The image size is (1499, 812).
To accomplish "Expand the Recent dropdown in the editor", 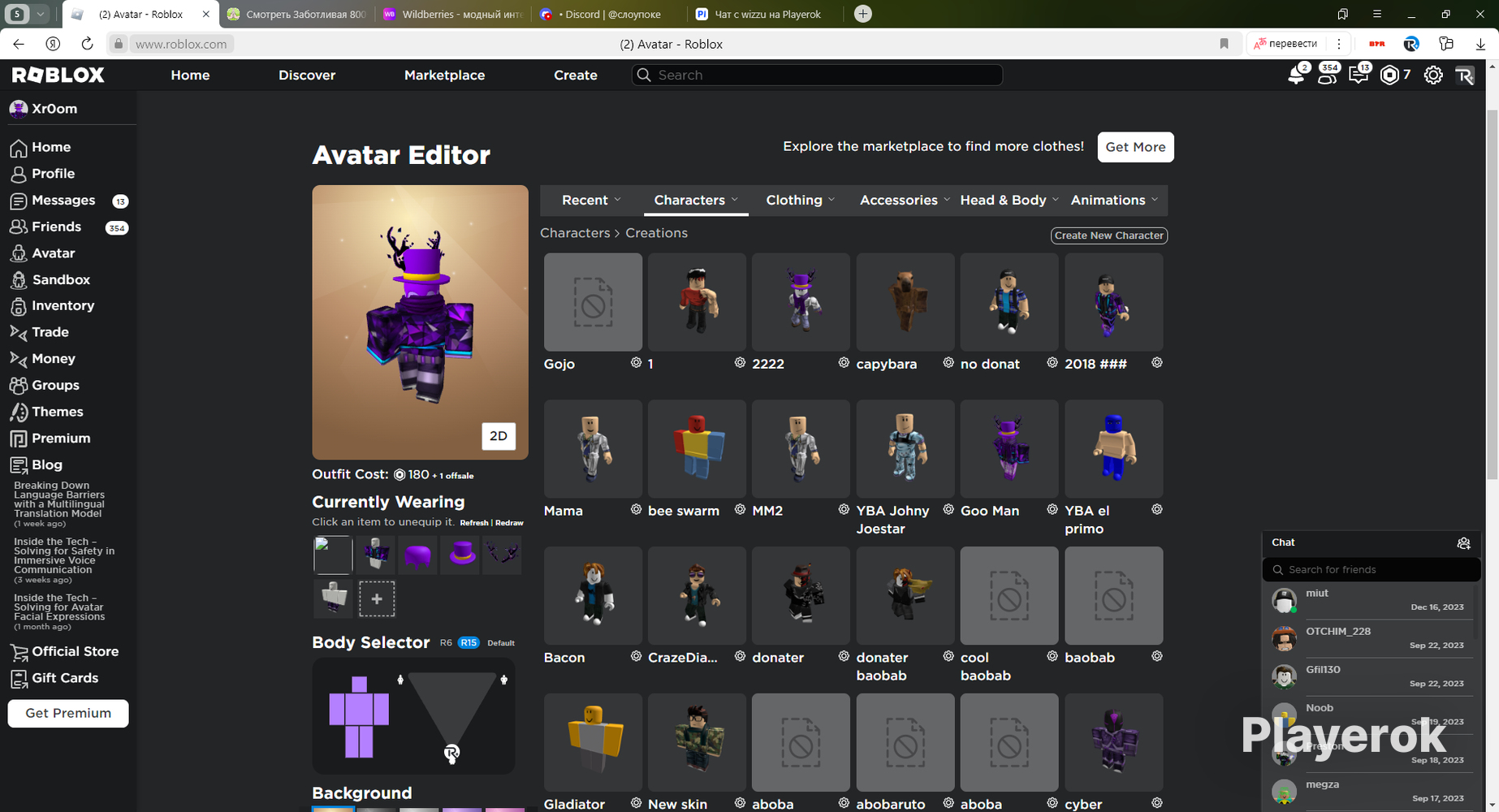I will [x=591, y=200].
